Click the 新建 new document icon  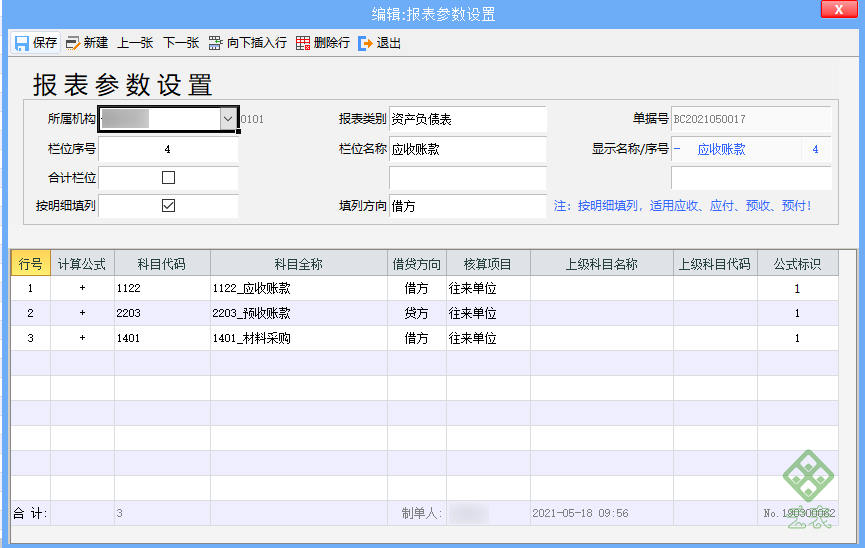click(x=73, y=43)
